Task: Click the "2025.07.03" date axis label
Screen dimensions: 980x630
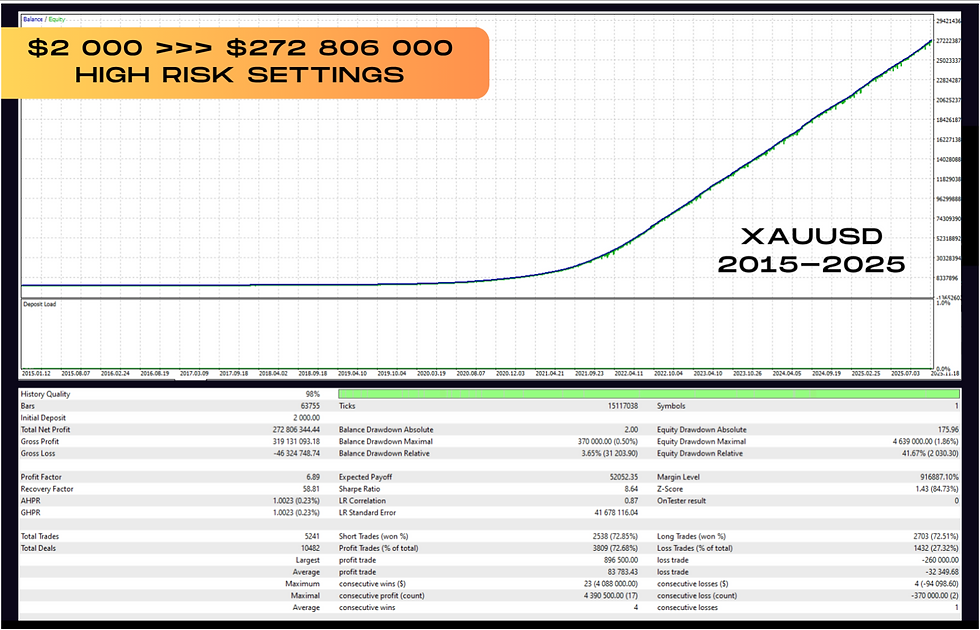Action: tap(905, 373)
